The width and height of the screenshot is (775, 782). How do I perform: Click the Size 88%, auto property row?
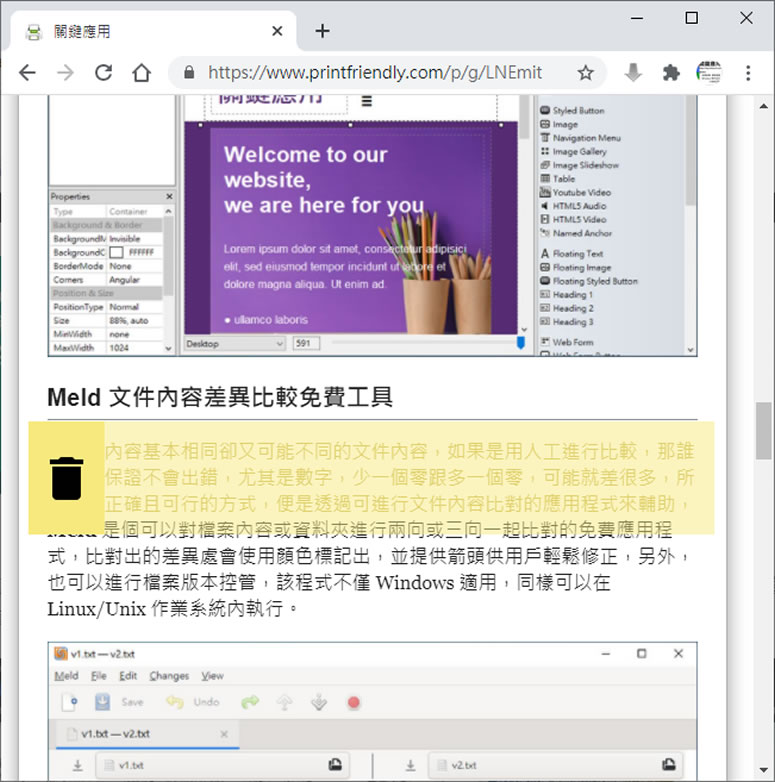107,321
